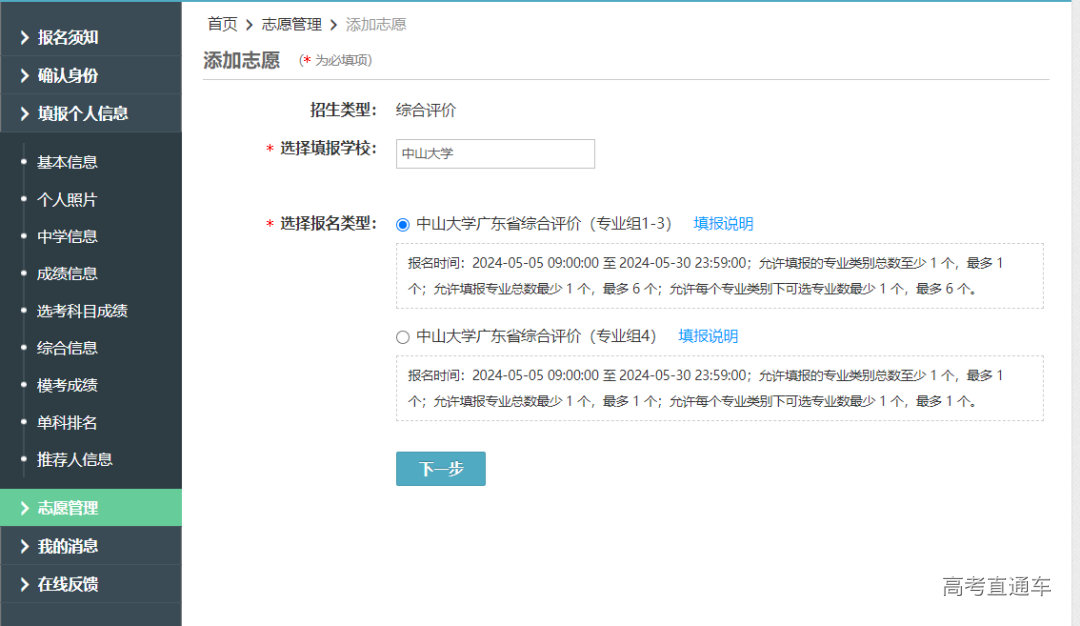Expand the 报名须知 sidebar section
The image size is (1080, 626).
(x=70, y=37)
